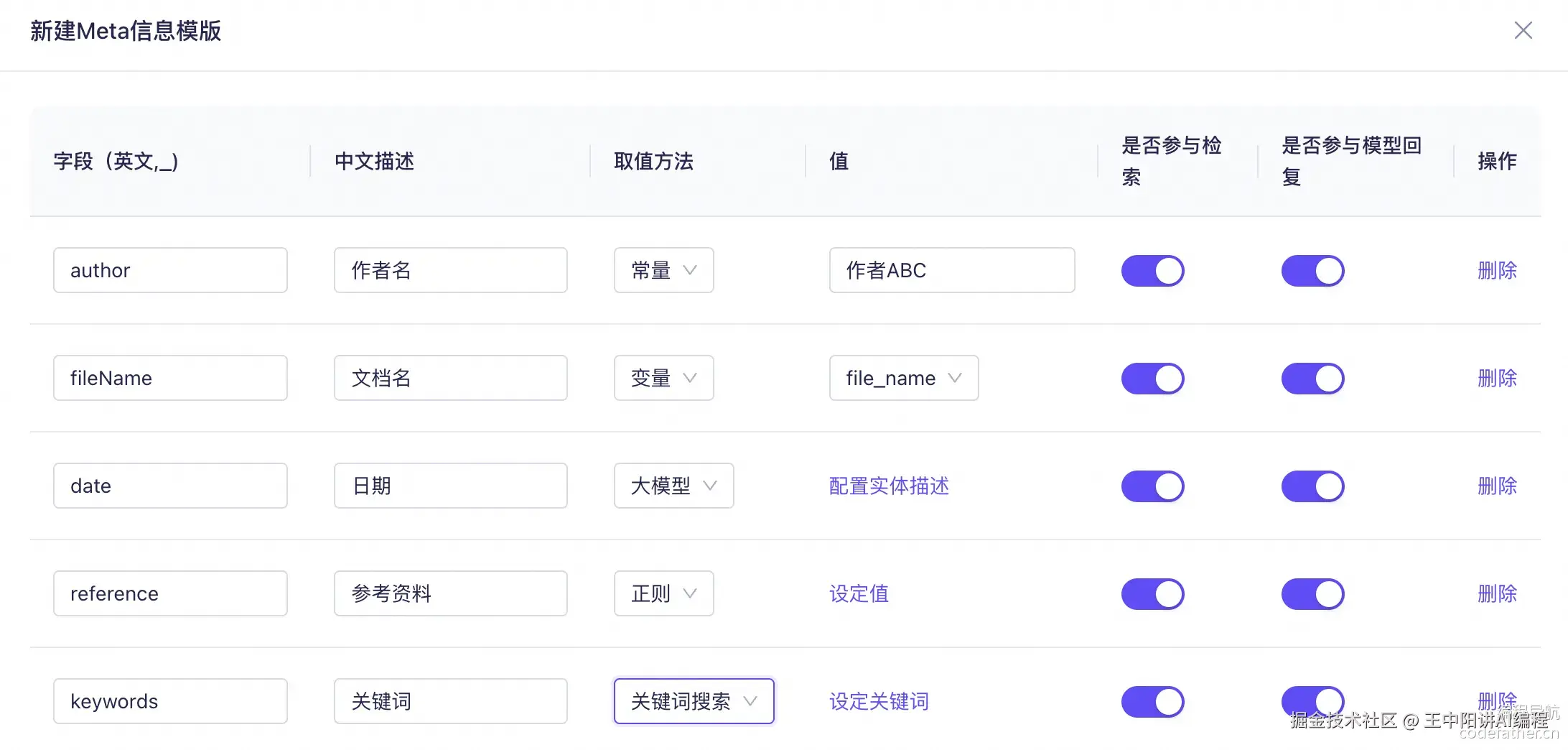Screen dimensions: 1568x750
Task: Disable 是否参与检索 for date row
Action: [1152, 486]
